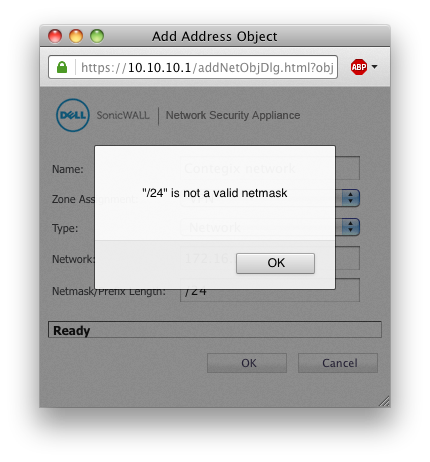Viewport: 430px width, 462px height.
Task: Dismiss the netmask alert with OK
Action: [x=275, y=263]
